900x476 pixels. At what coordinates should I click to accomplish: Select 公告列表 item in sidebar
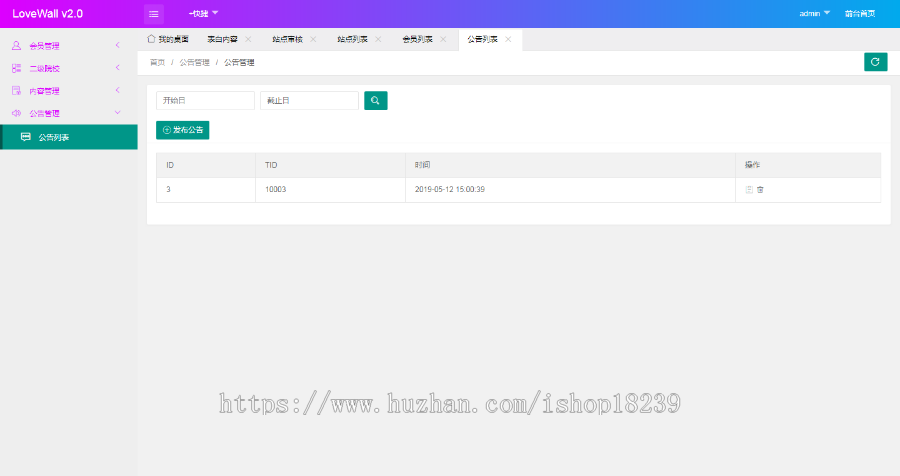click(69, 137)
